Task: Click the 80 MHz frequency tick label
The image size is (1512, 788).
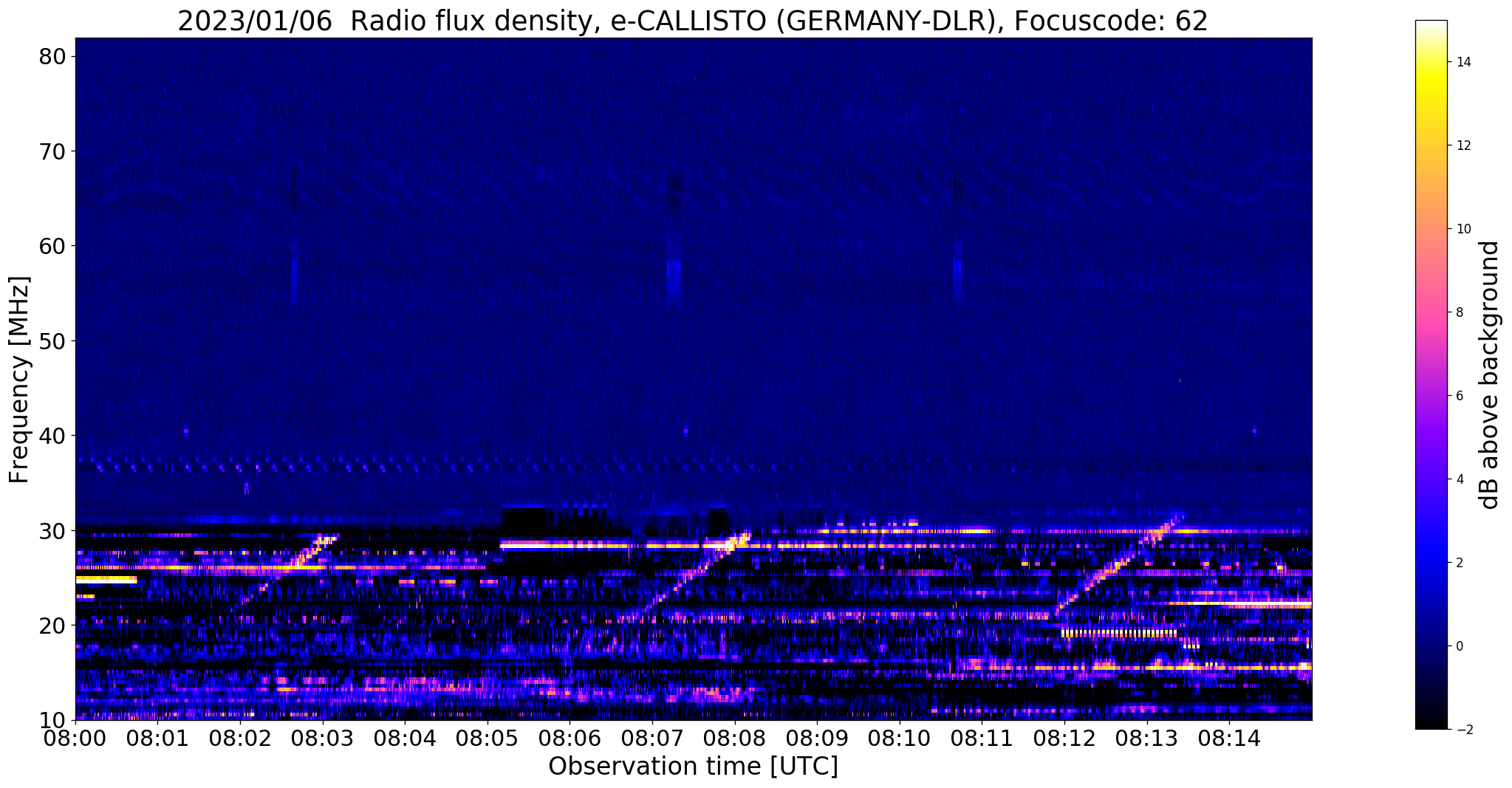Action: (52, 57)
